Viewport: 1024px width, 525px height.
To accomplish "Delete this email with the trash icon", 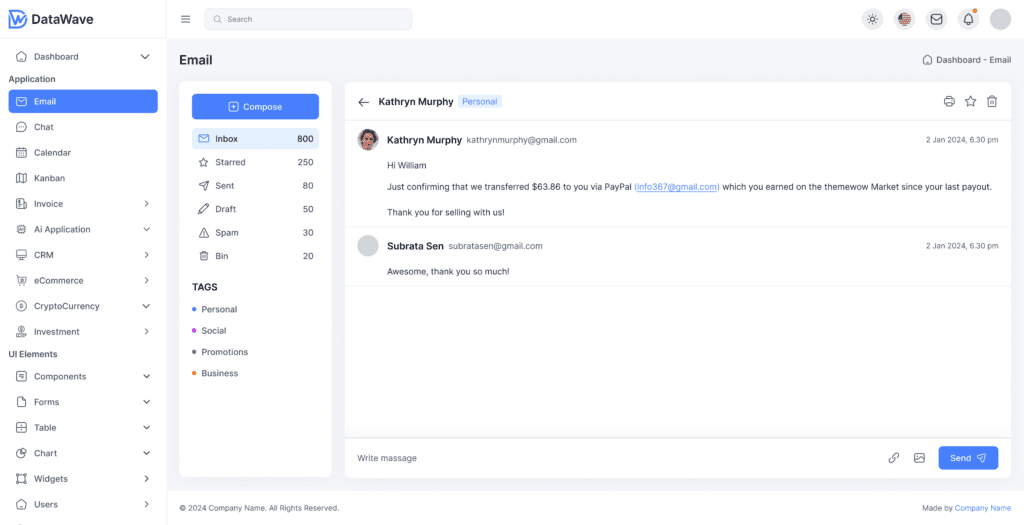I will (992, 101).
